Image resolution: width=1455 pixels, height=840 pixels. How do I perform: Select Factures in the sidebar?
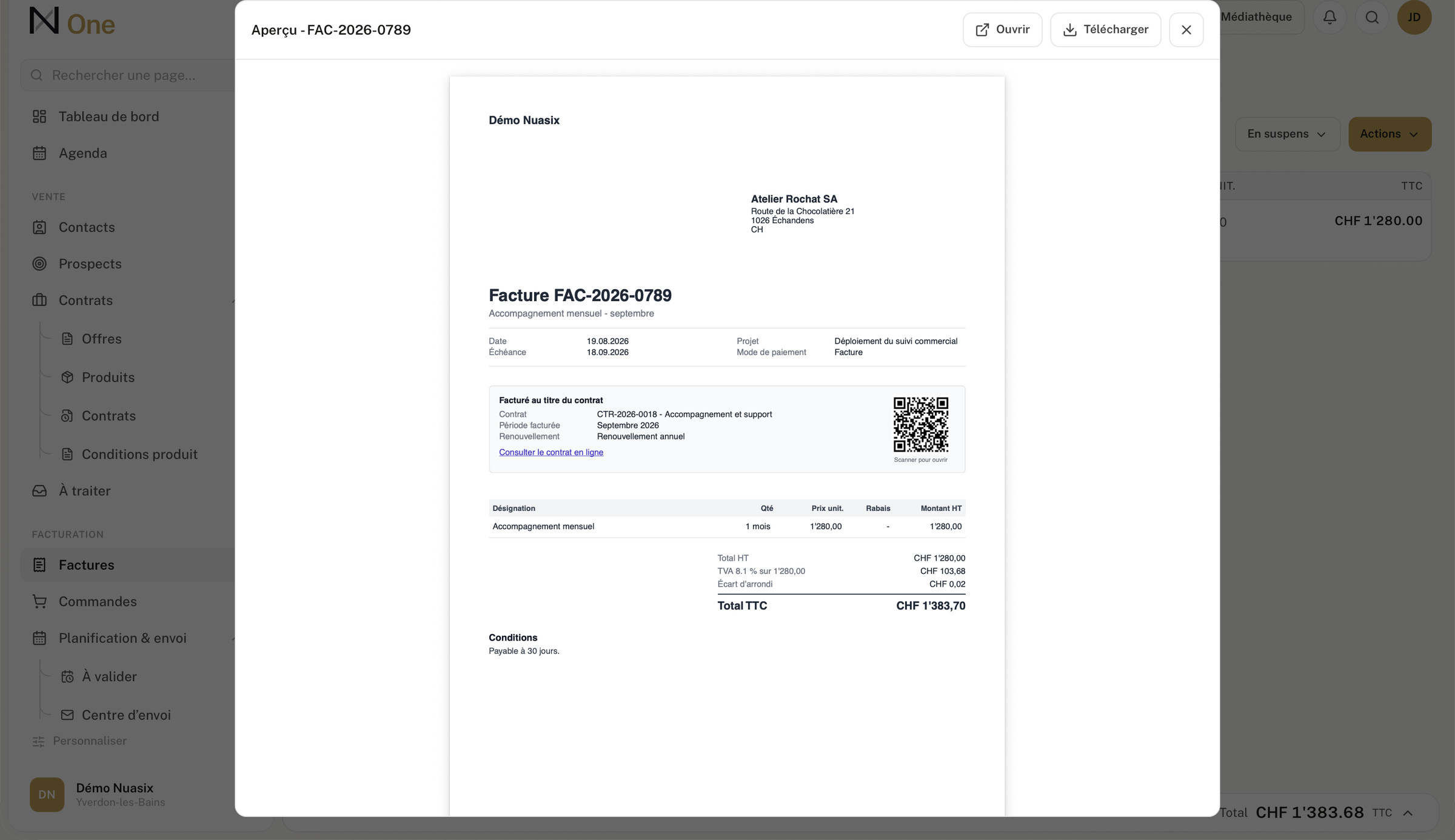click(127, 565)
